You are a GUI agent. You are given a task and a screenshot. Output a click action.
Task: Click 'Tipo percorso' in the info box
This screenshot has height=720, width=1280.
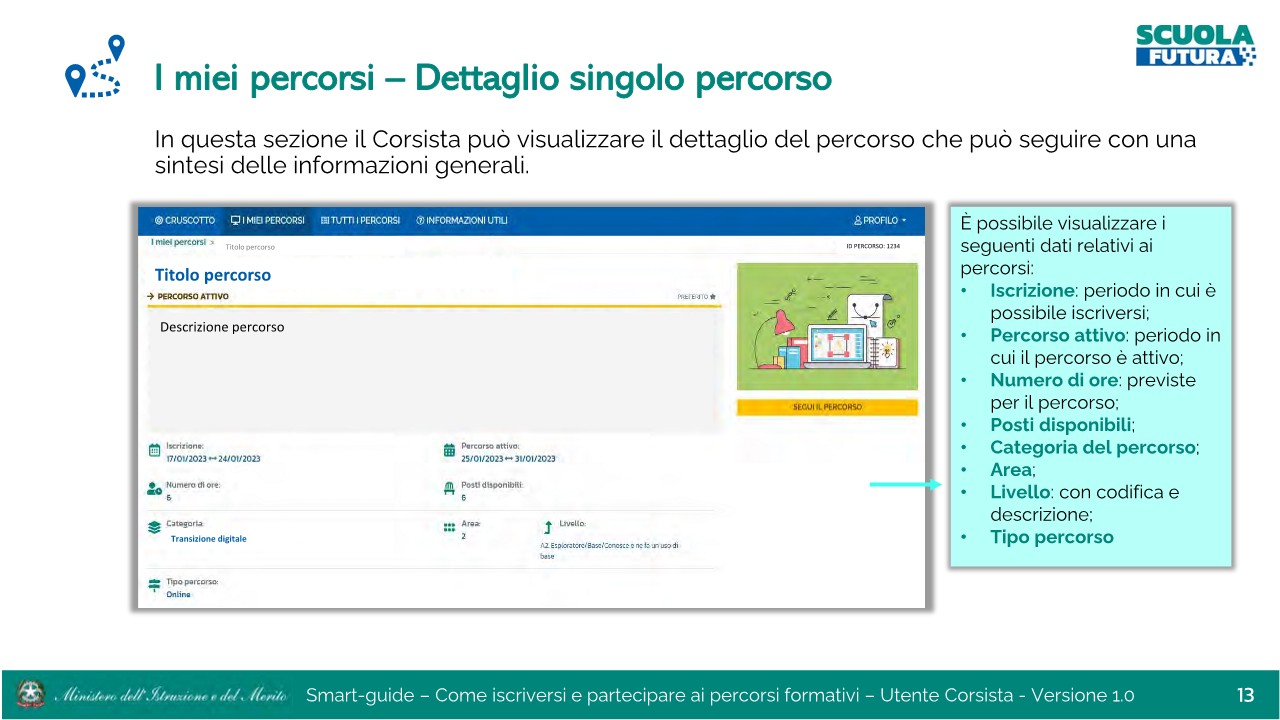1052,537
